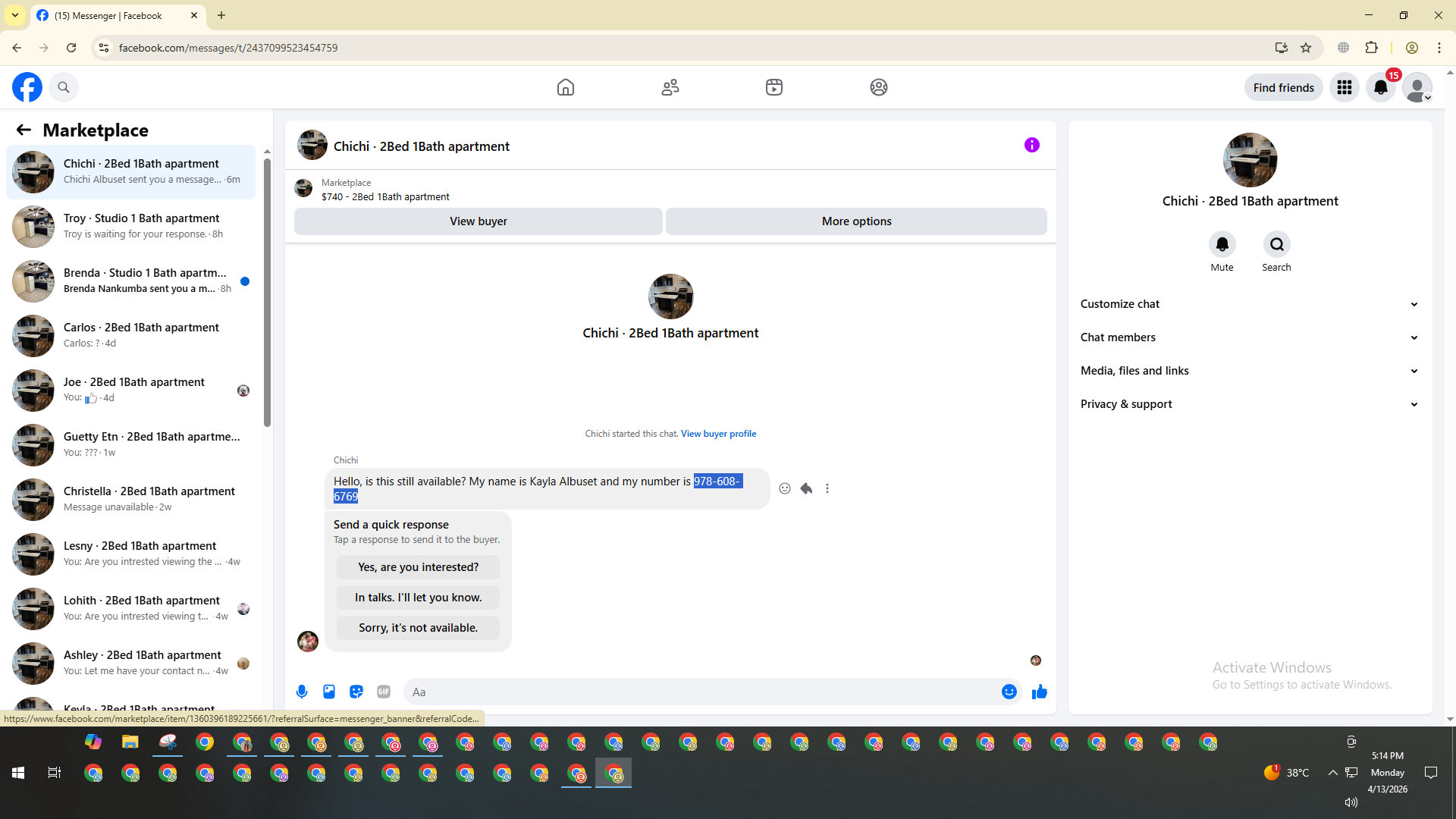Open the Facebook search icon
Image resolution: width=1456 pixels, height=819 pixels.
click(x=64, y=87)
